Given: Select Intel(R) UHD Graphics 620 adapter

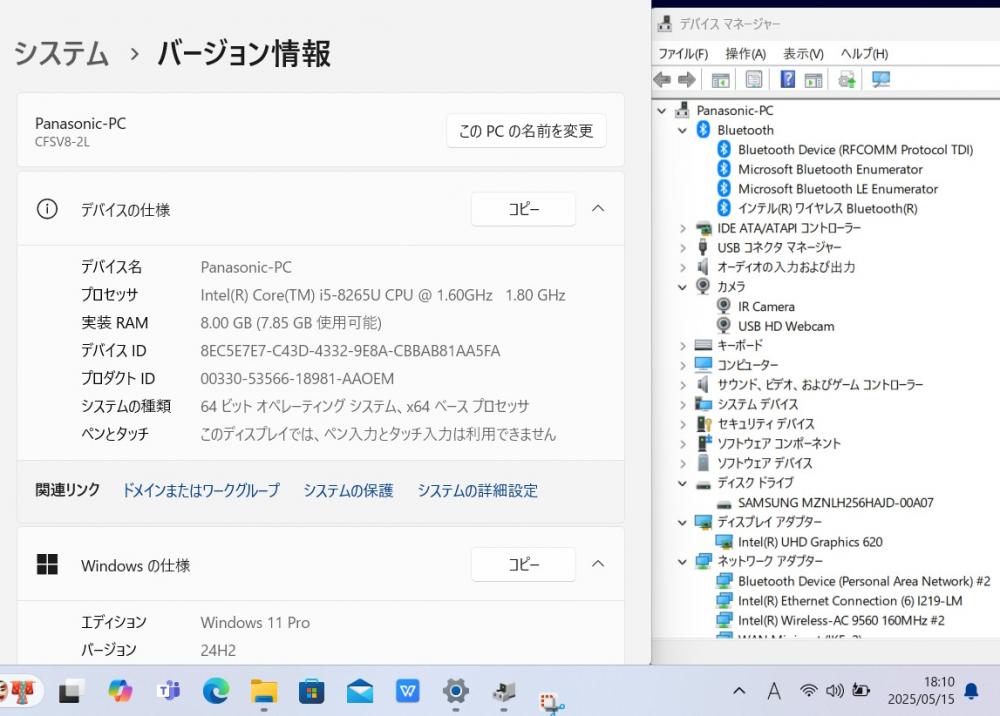Looking at the screenshot, I should pyautogui.click(x=811, y=542).
